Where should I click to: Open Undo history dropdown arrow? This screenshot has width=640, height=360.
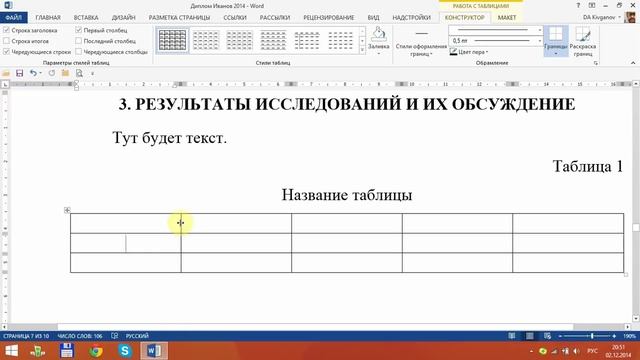click(40, 73)
